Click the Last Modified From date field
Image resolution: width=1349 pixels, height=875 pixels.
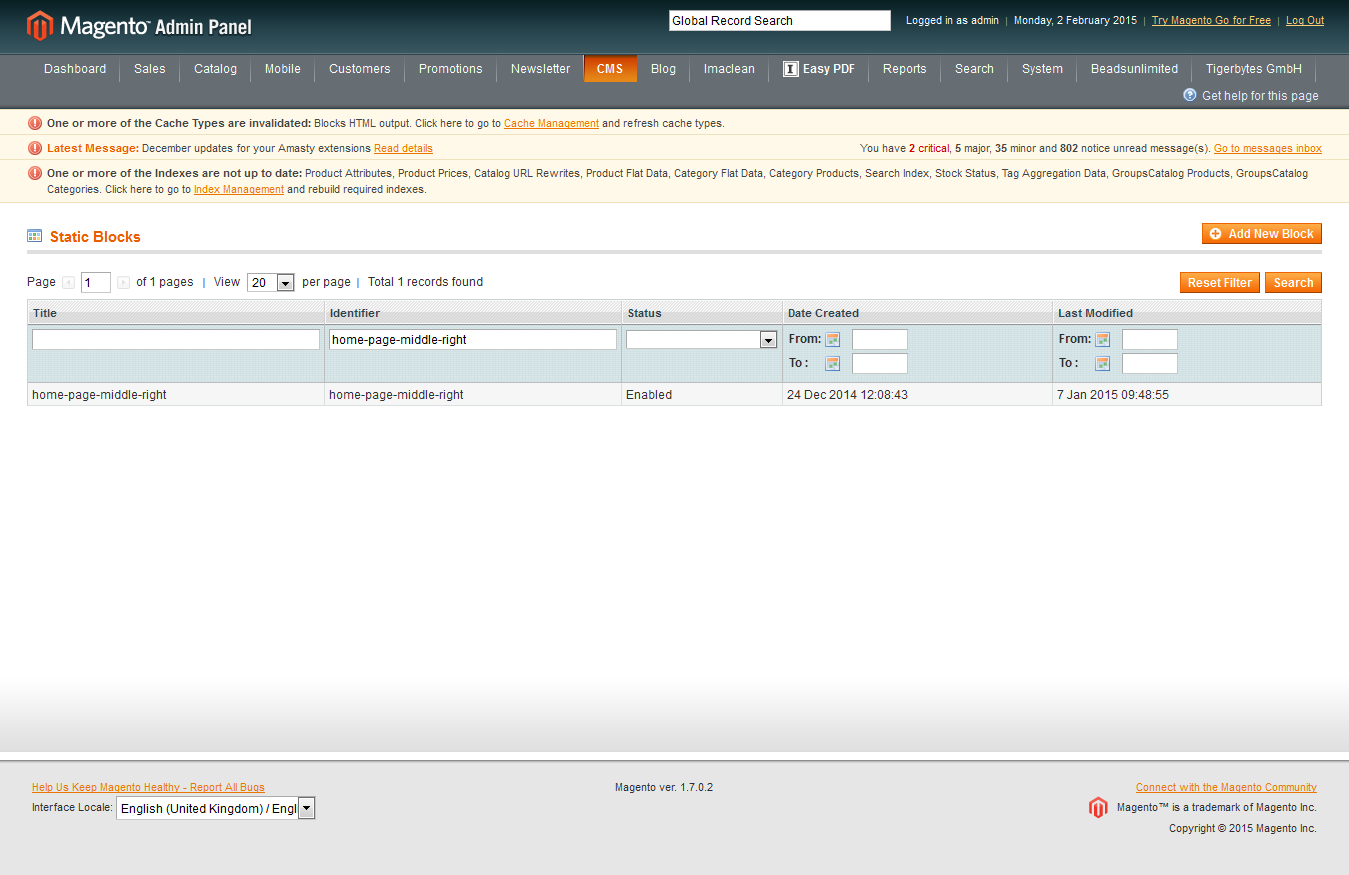pyautogui.click(x=1150, y=340)
